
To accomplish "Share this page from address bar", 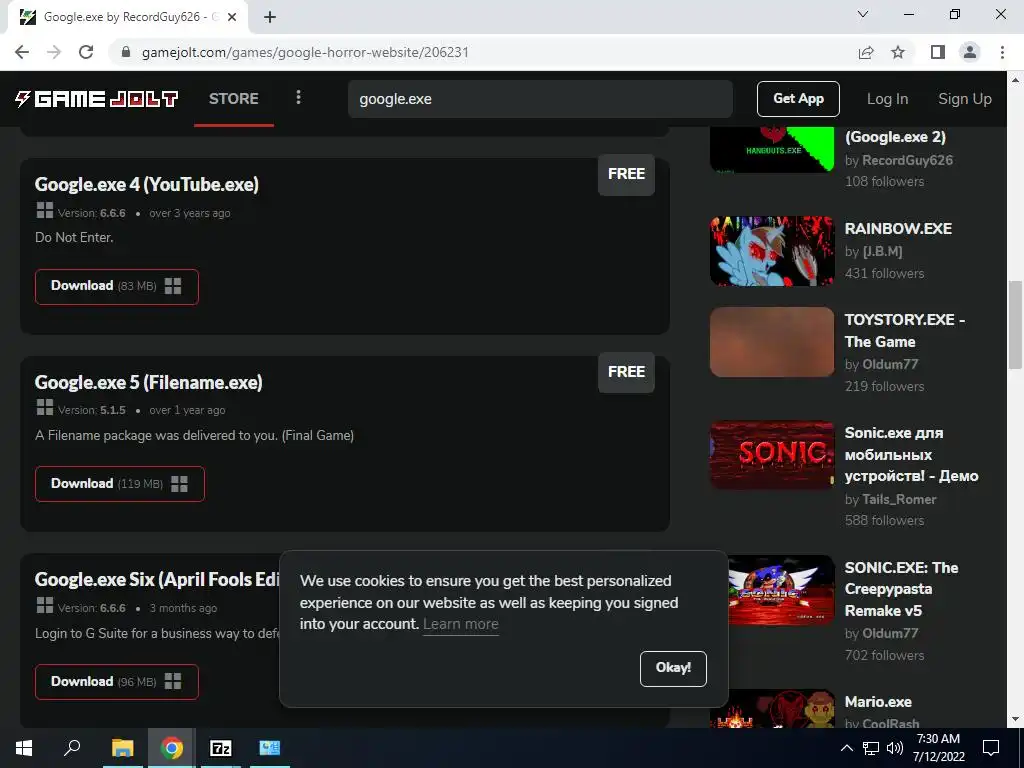I will 866,52.
